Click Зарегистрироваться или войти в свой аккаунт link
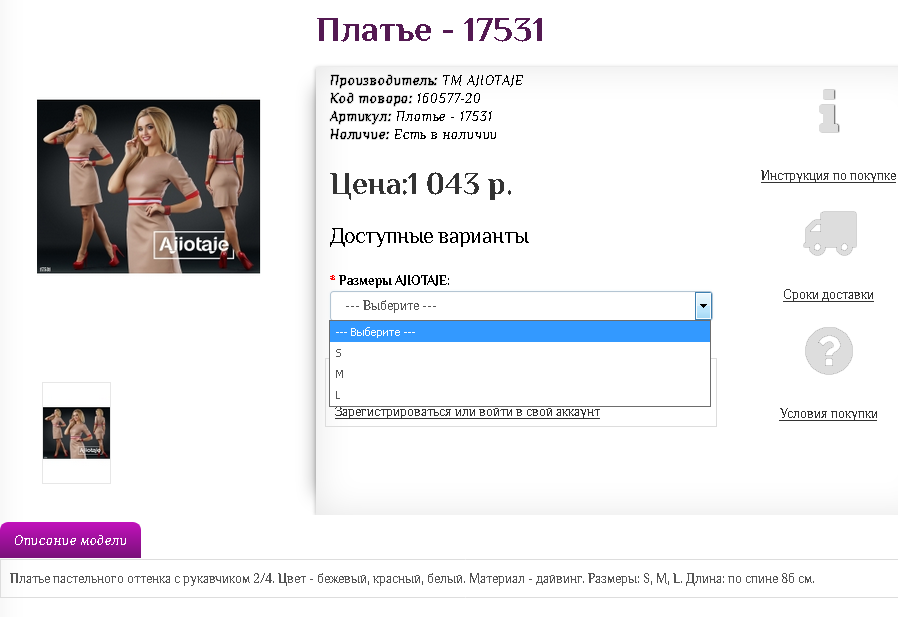The height and width of the screenshot is (617, 898). tap(467, 412)
